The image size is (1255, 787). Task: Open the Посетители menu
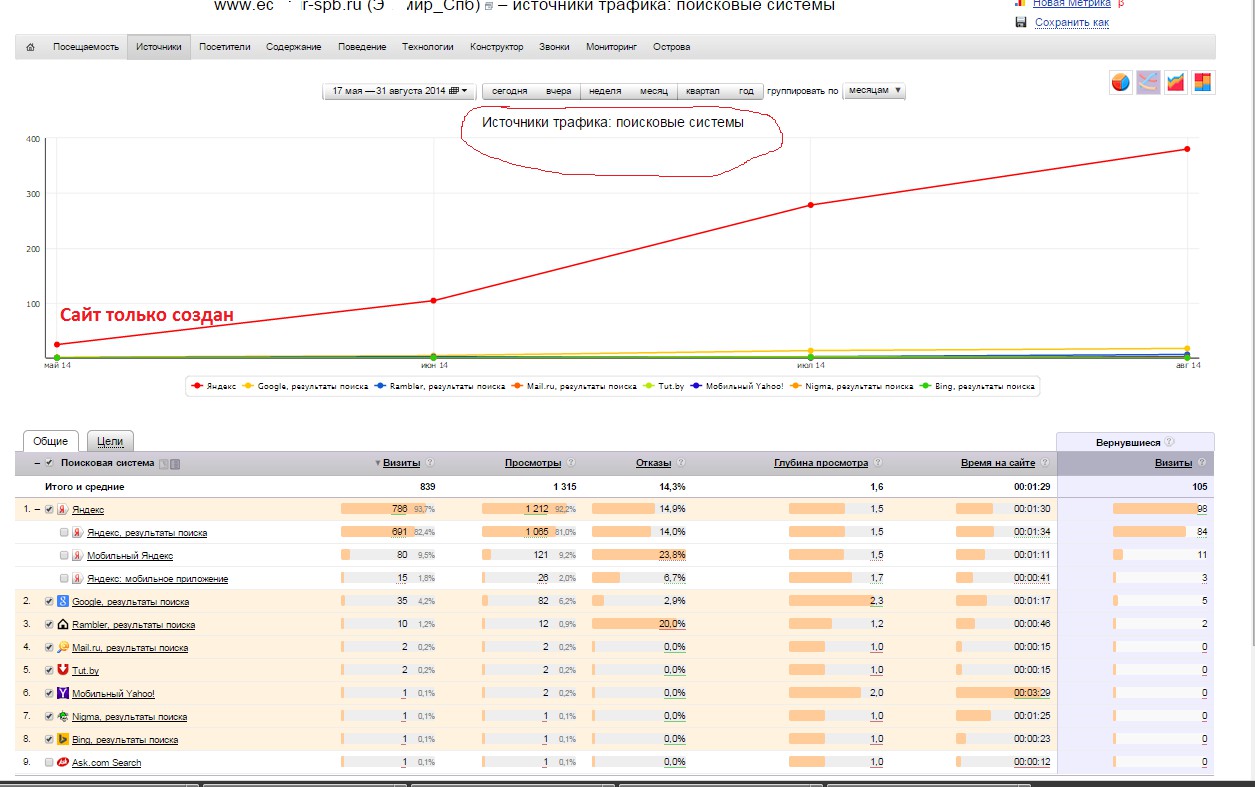(x=224, y=47)
